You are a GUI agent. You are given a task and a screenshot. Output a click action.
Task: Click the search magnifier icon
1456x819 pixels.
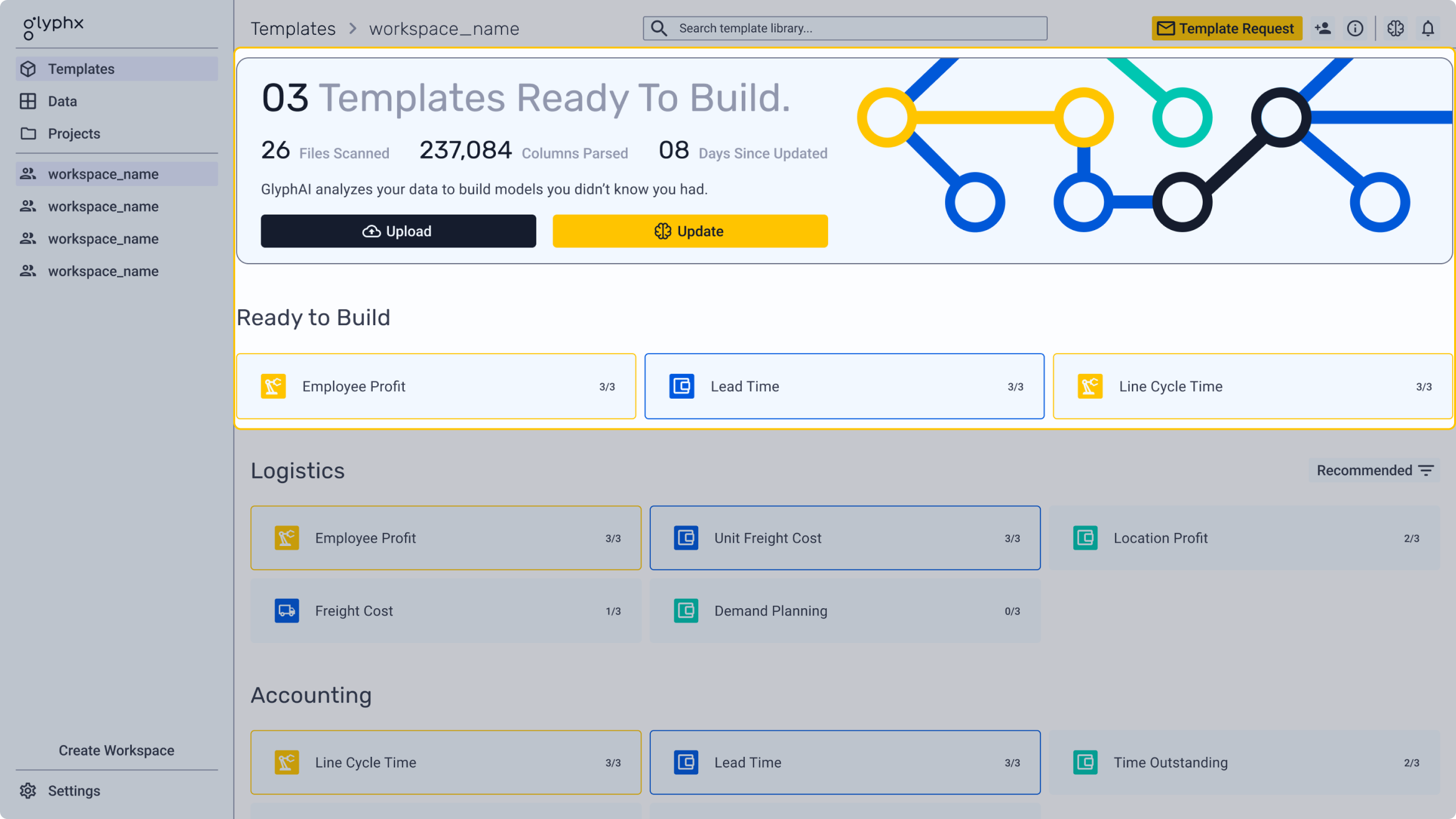(659, 29)
